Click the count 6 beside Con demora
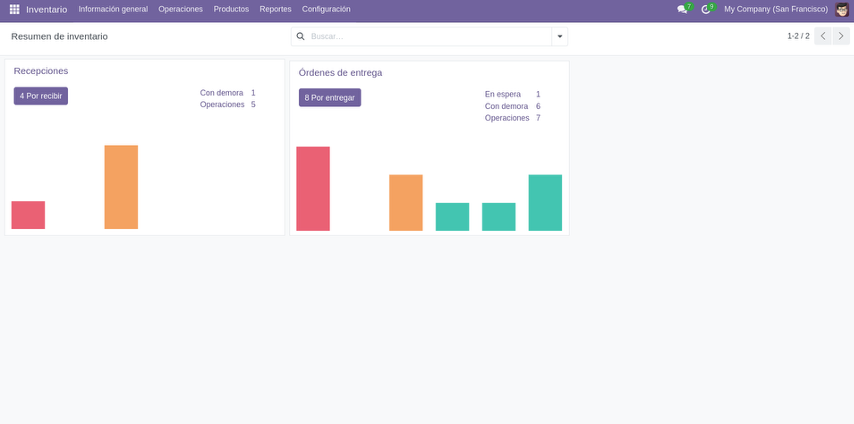Viewport: 854px width, 424px height. (x=538, y=106)
